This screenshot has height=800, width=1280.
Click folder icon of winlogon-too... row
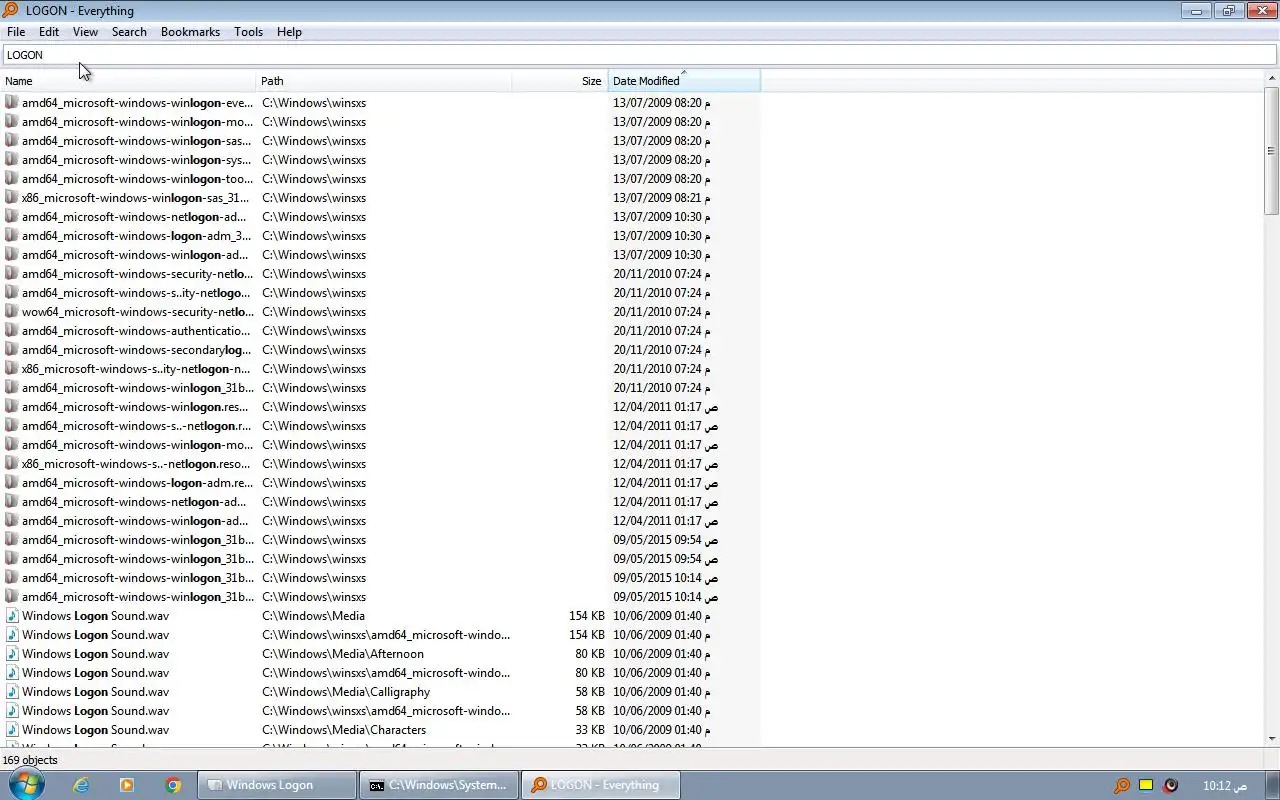(12, 178)
